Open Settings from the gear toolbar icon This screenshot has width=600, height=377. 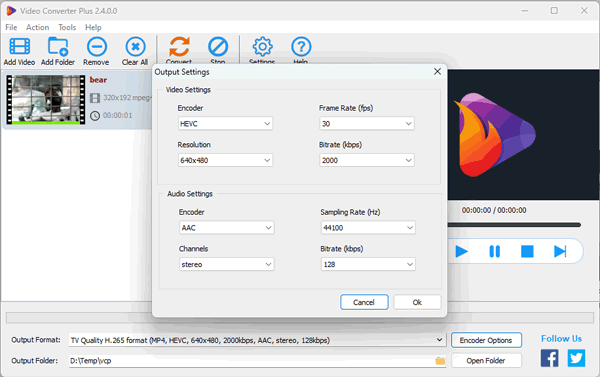click(x=262, y=47)
